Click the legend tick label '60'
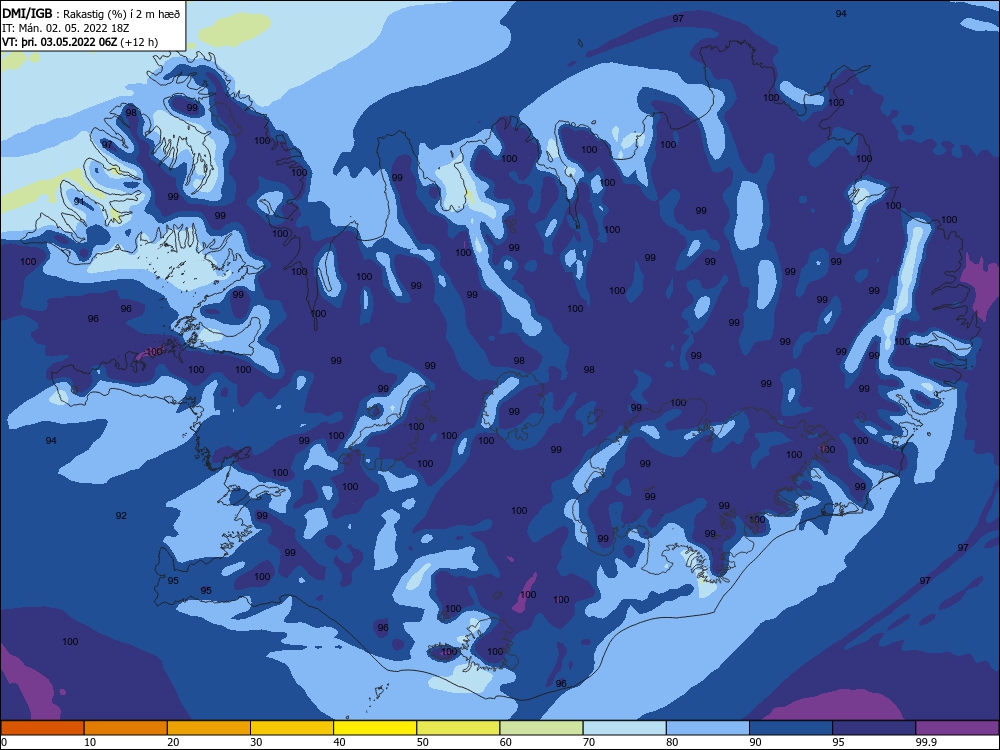 pos(506,742)
